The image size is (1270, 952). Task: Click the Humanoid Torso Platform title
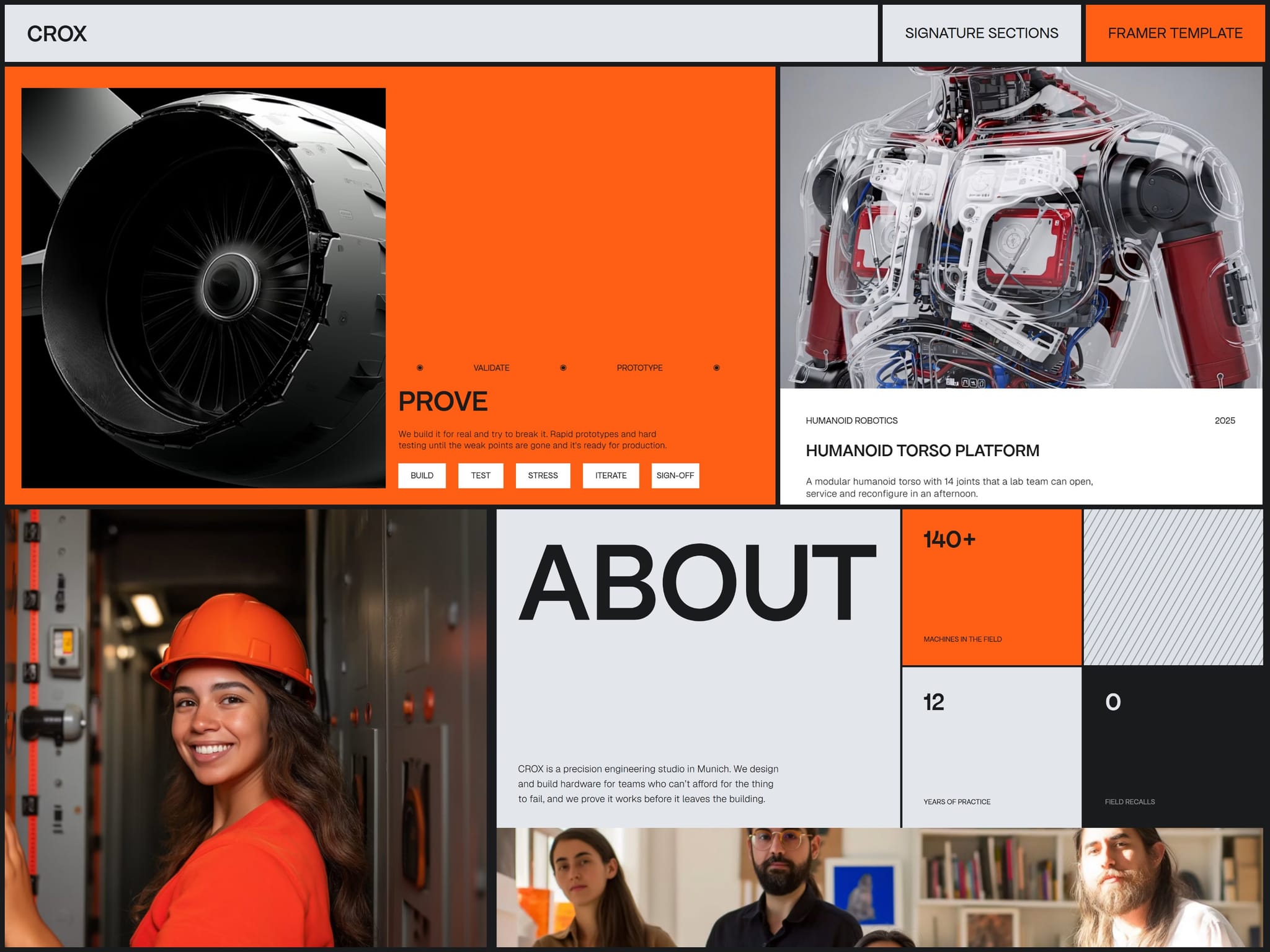pyautogui.click(x=922, y=451)
